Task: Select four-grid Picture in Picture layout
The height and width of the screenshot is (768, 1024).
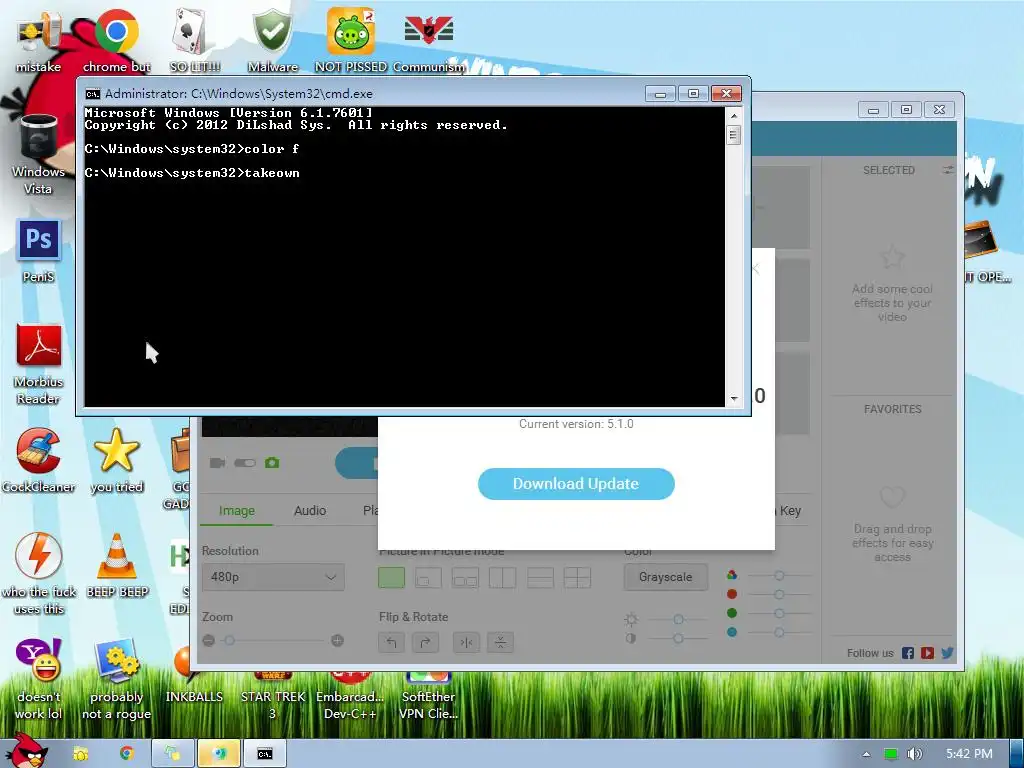Action: point(577,577)
